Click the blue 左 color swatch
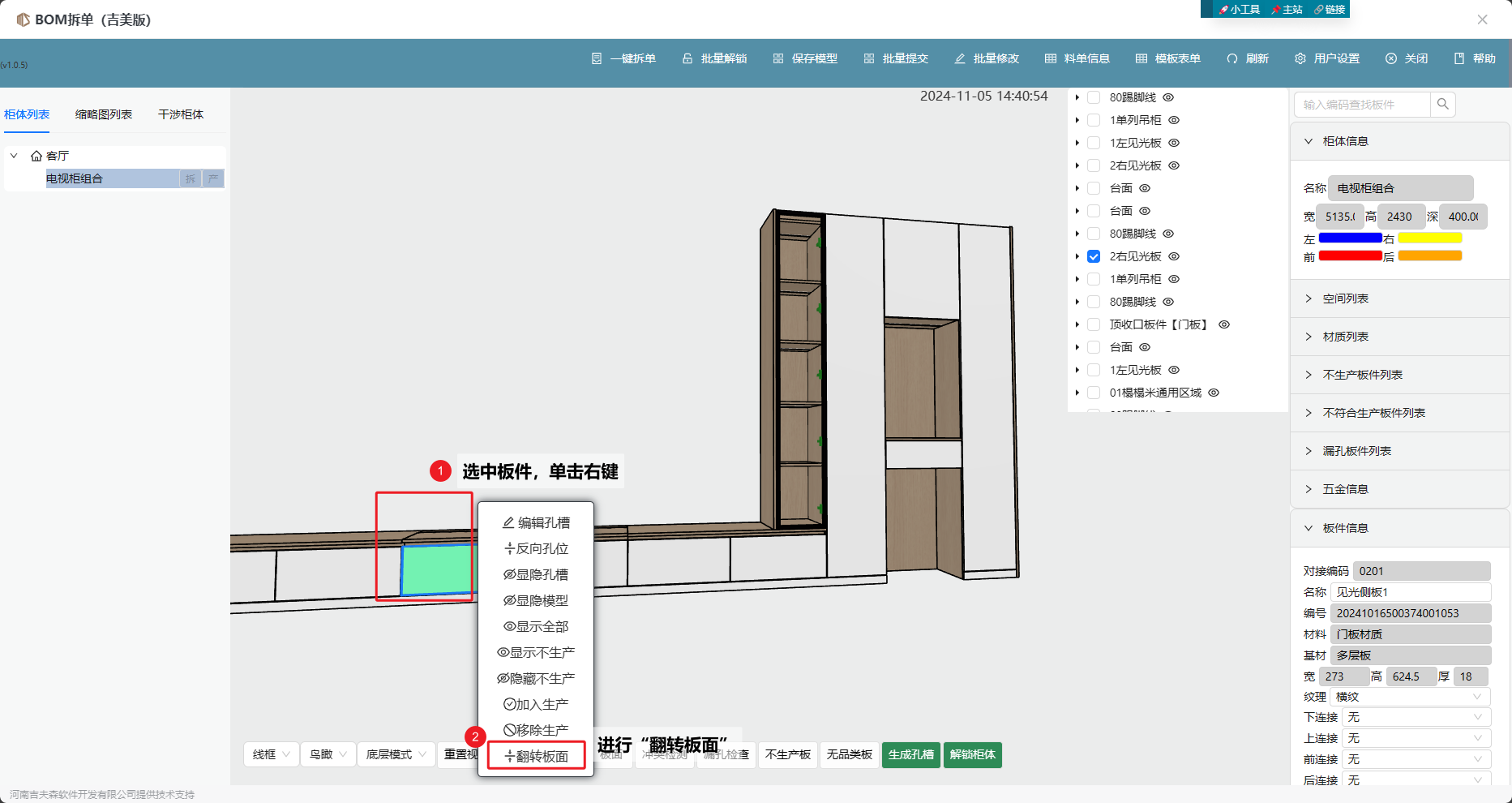The image size is (1512, 803). pyautogui.click(x=1350, y=238)
